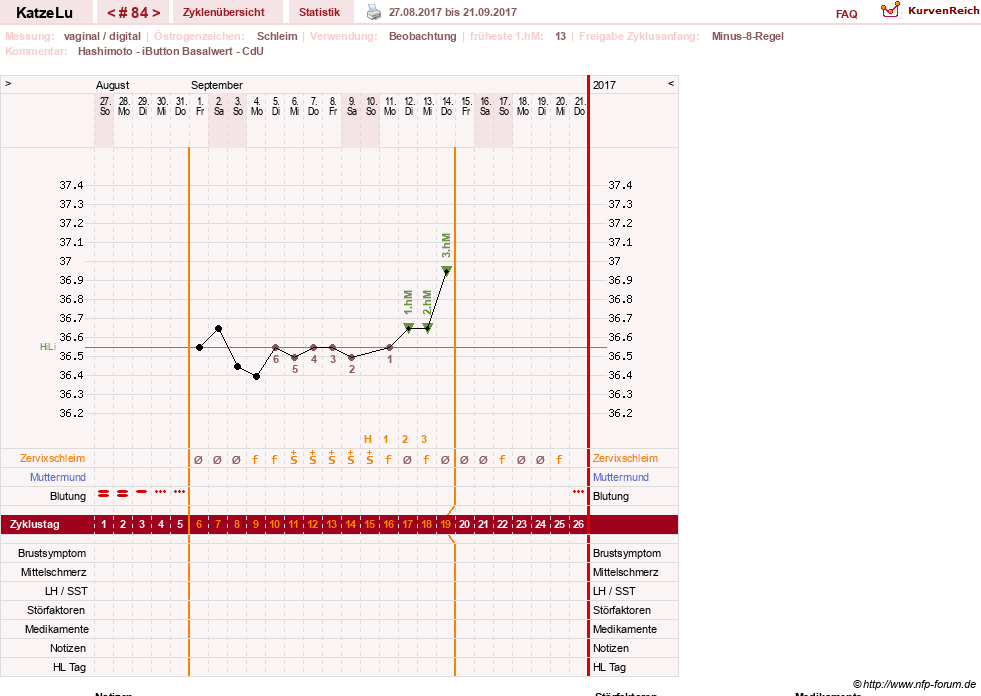Expand the chart using the left '>' arrow
The width and height of the screenshot is (981, 696).
click(x=8, y=83)
